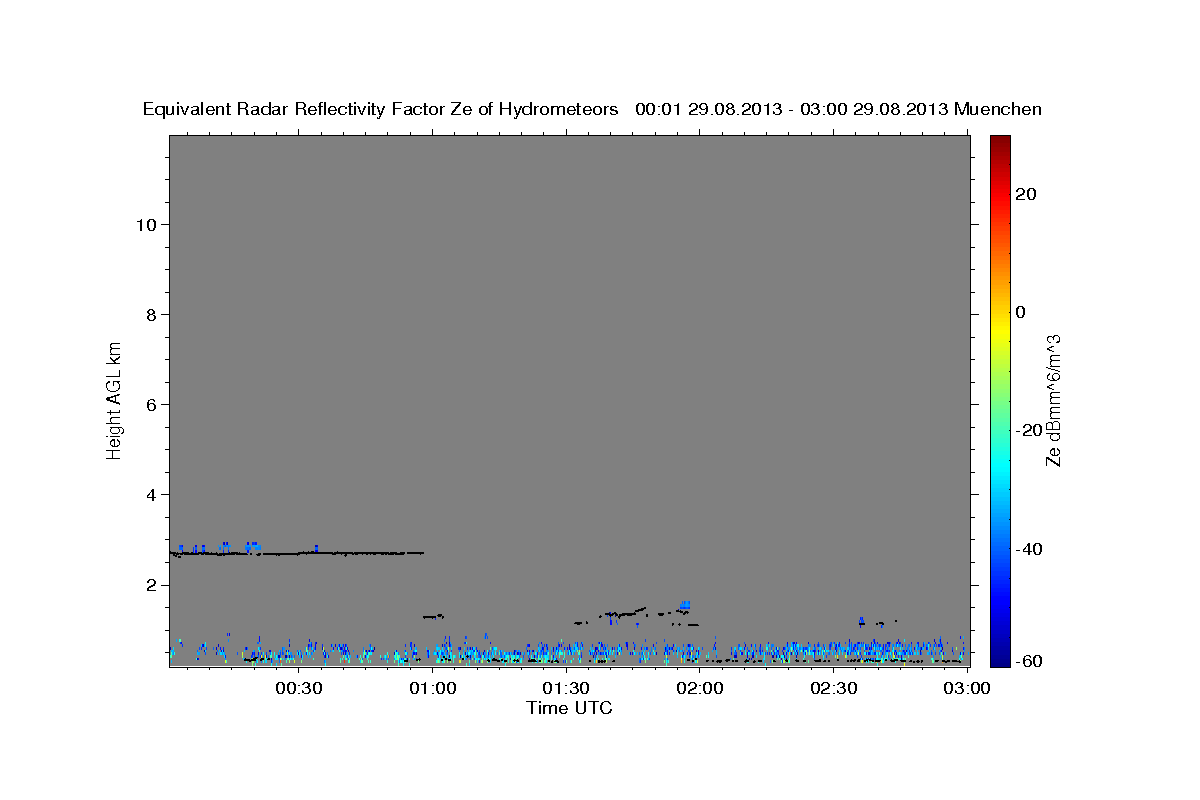Click the '03:00' time tick label
This screenshot has height=800, width=1200.
click(x=967, y=688)
